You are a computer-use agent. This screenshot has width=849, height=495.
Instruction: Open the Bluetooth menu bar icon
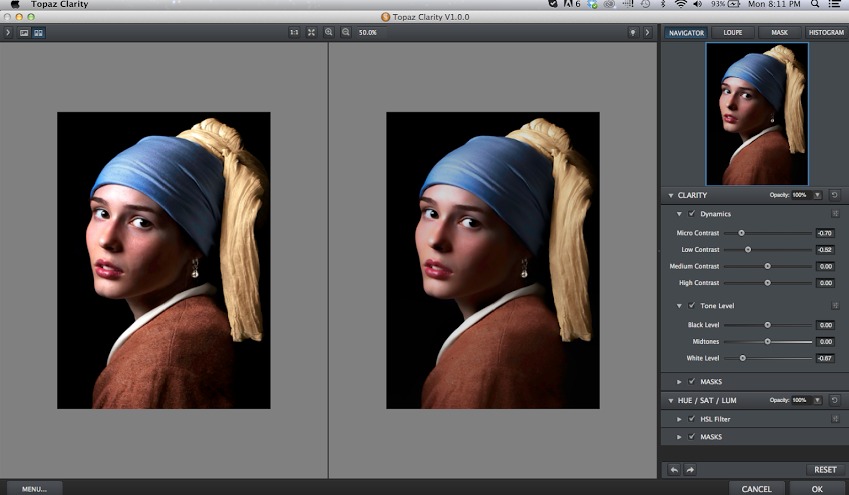663,4
